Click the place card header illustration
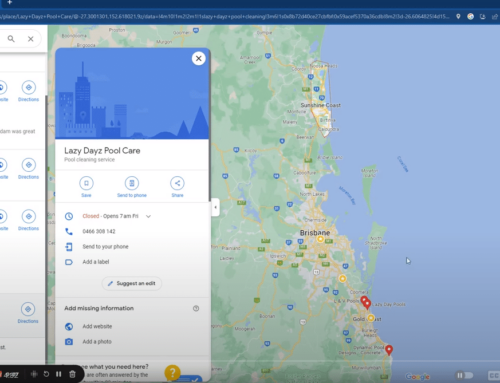 (132, 93)
